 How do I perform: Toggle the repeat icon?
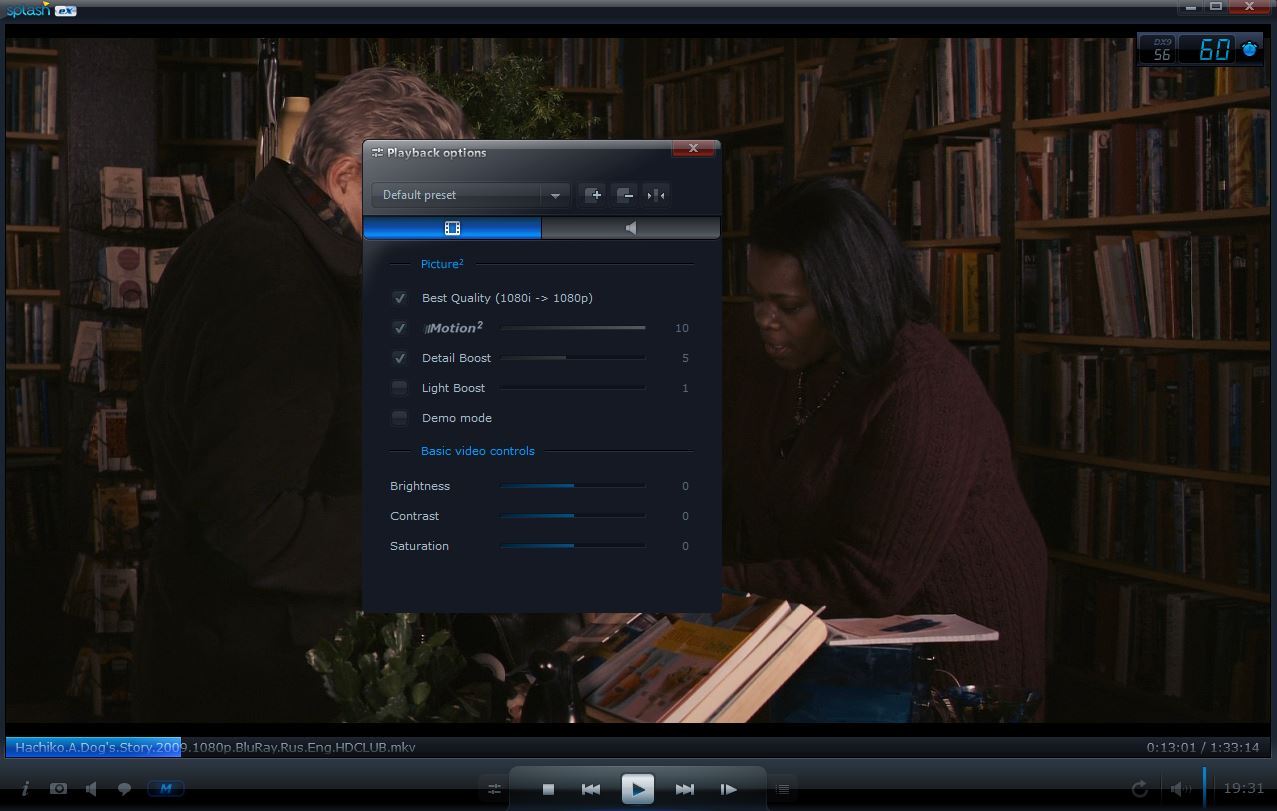coord(1139,789)
